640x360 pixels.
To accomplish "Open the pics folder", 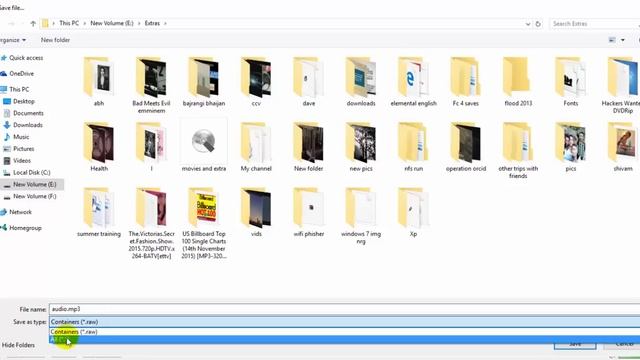I will [x=571, y=147].
